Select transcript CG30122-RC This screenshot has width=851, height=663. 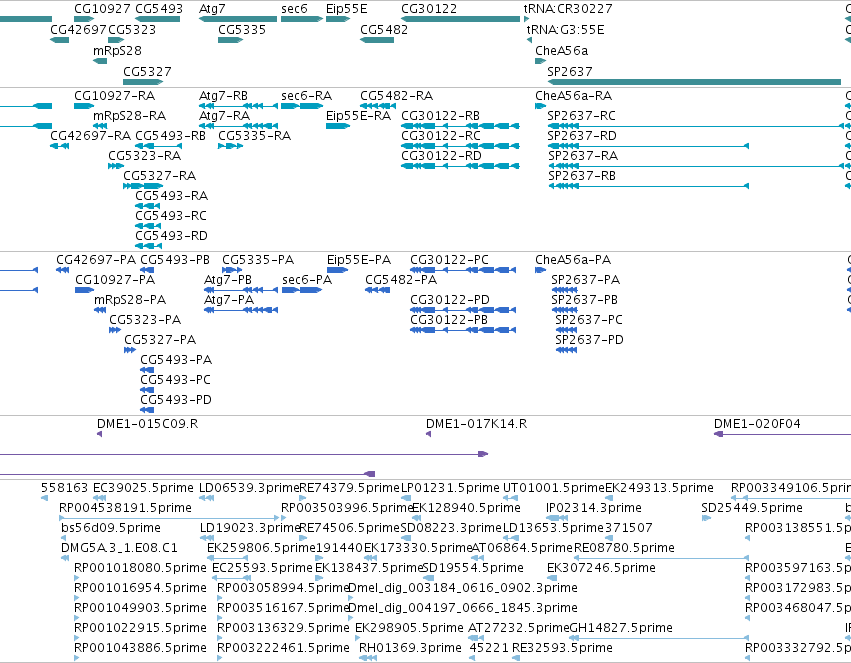460,146
